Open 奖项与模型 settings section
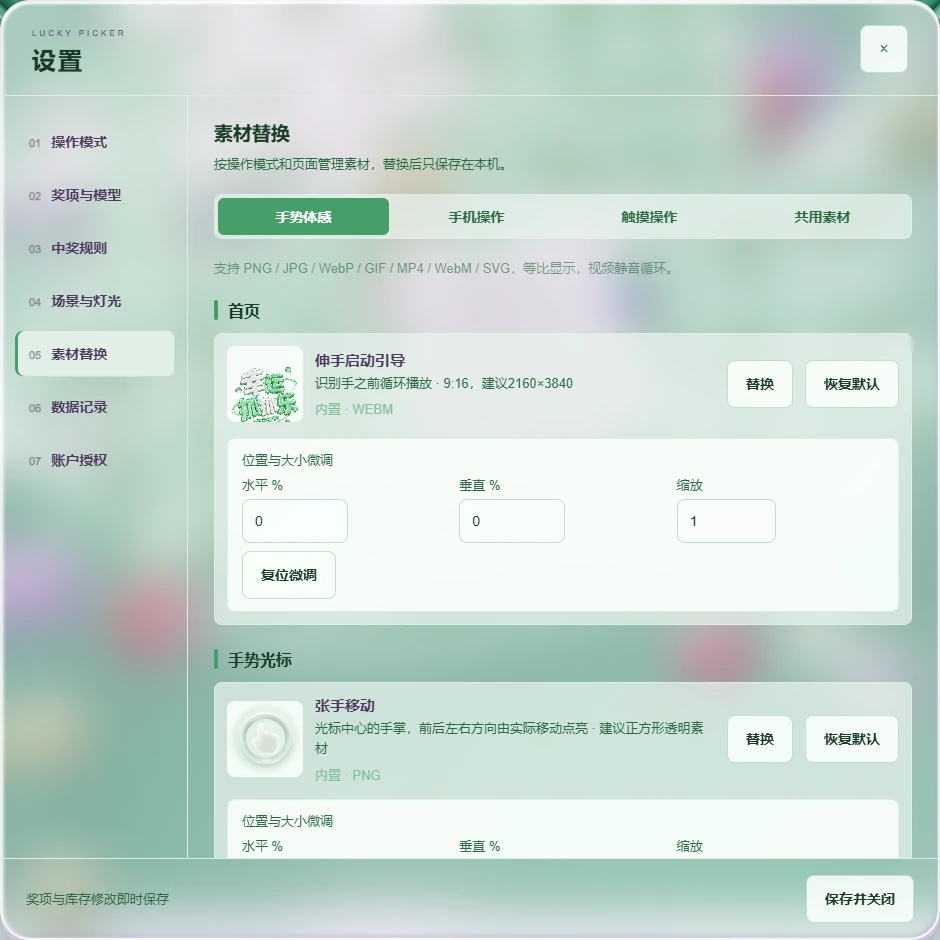Screen dimensions: 940x940 [x=95, y=195]
